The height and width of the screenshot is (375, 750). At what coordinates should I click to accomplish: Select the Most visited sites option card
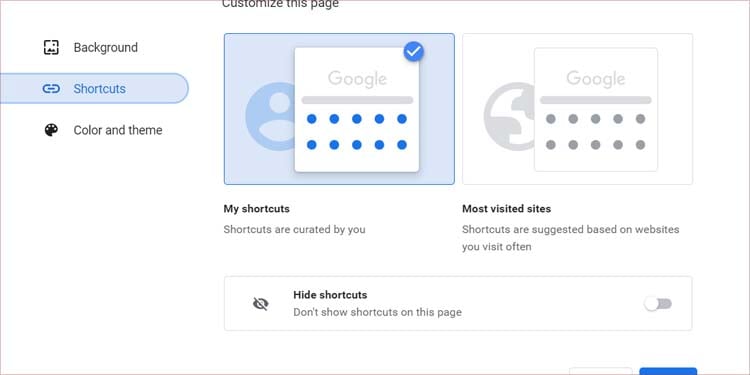pyautogui.click(x=577, y=109)
